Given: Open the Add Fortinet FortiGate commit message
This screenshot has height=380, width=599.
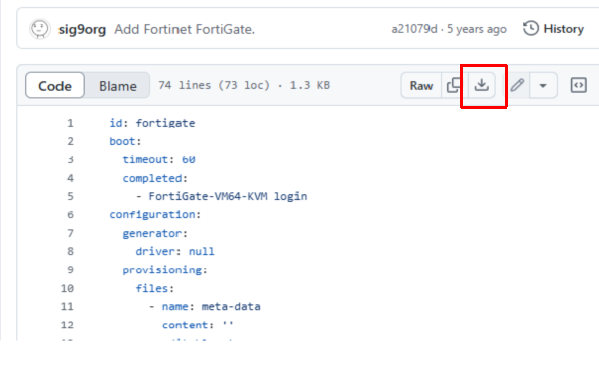Looking at the screenshot, I should pos(185,29).
